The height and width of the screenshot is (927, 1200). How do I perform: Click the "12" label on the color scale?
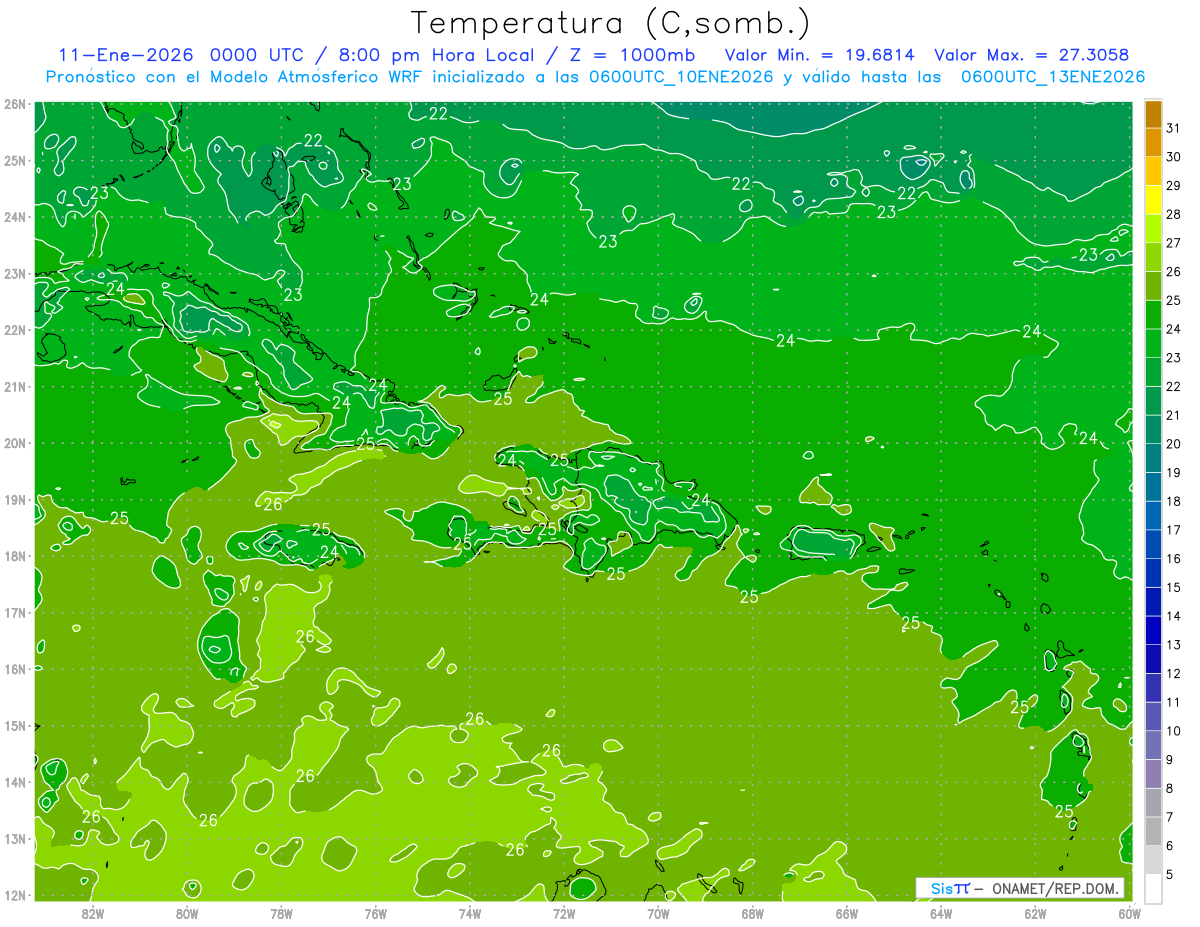click(x=1173, y=673)
